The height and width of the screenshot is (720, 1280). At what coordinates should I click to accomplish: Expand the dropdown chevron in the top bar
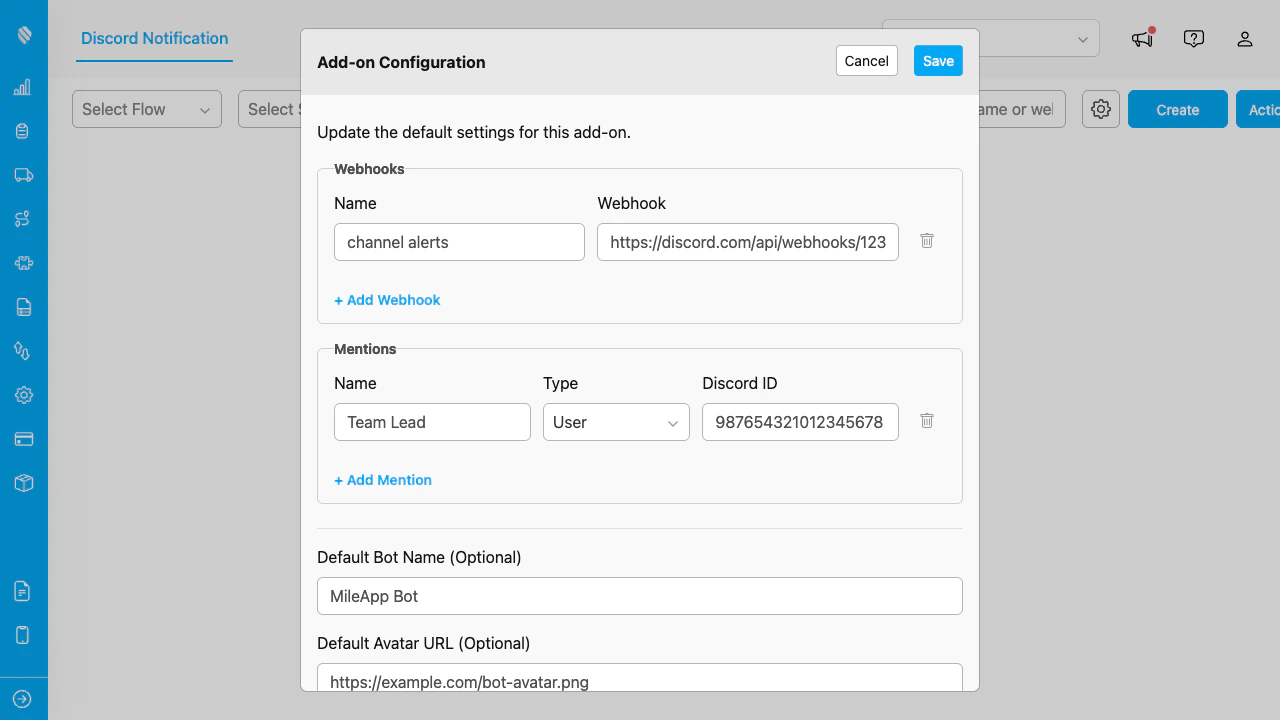tap(1081, 38)
